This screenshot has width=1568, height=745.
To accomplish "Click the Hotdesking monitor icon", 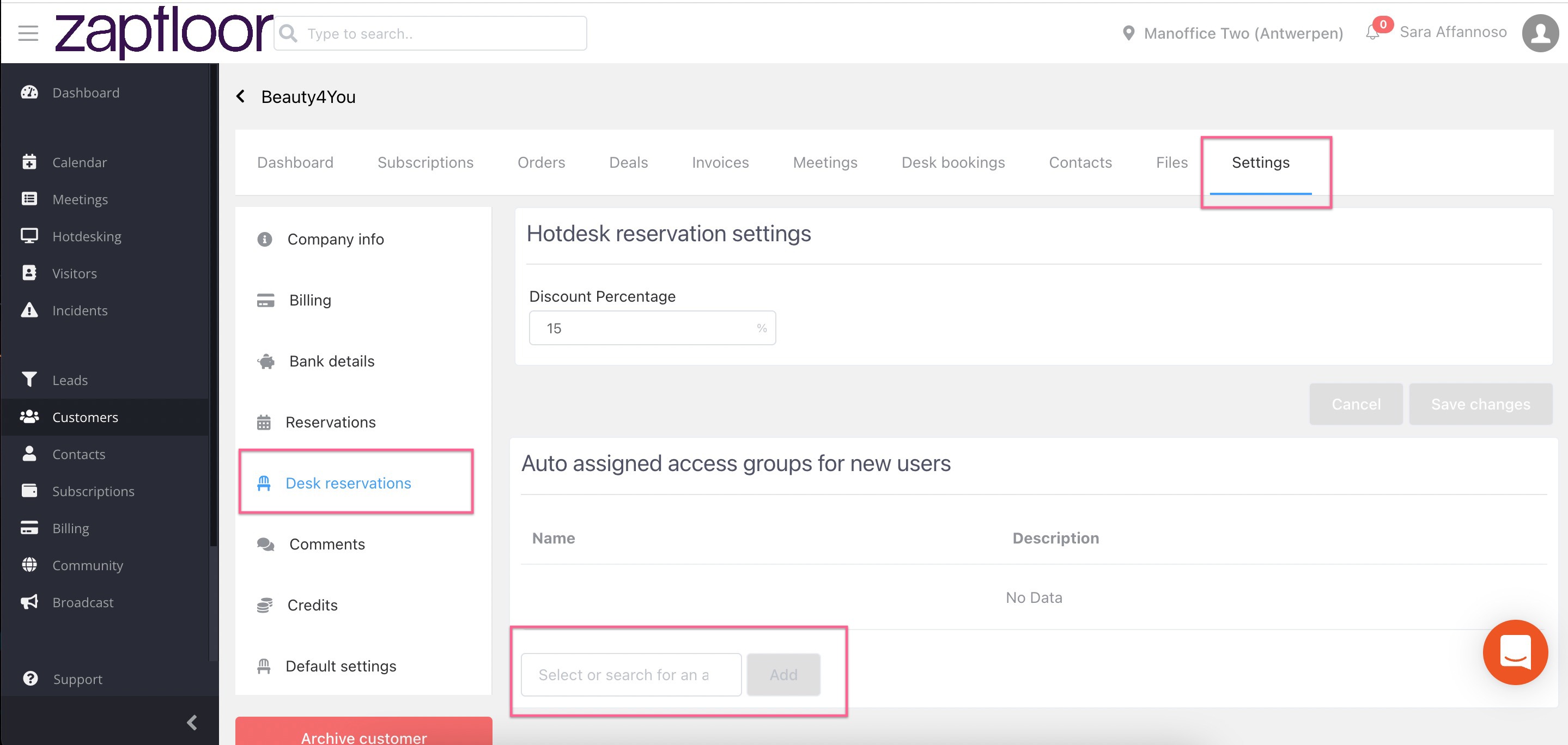I will pyautogui.click(x=29, y=236).
